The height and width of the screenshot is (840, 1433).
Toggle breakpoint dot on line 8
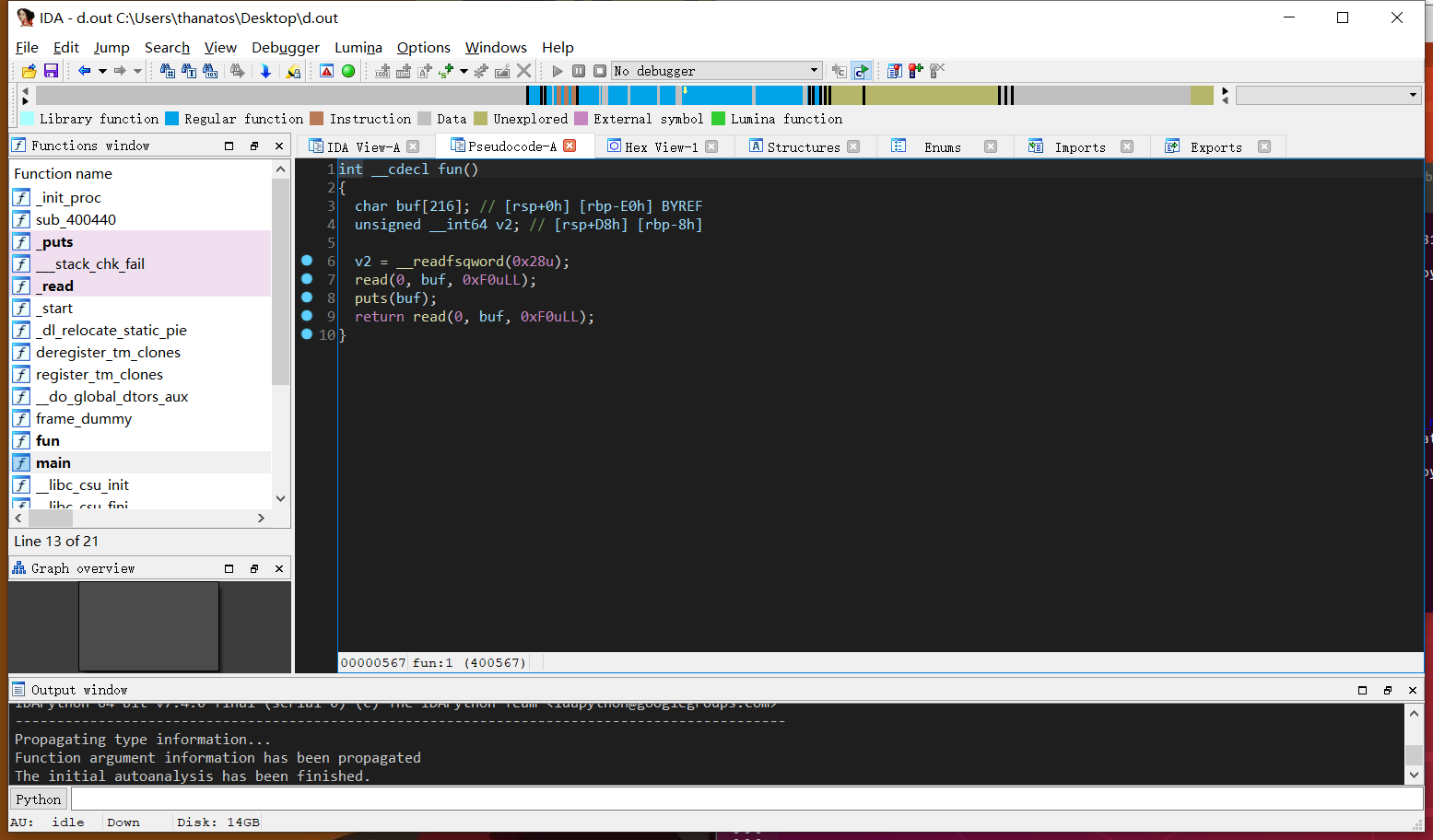pos(307,297)
